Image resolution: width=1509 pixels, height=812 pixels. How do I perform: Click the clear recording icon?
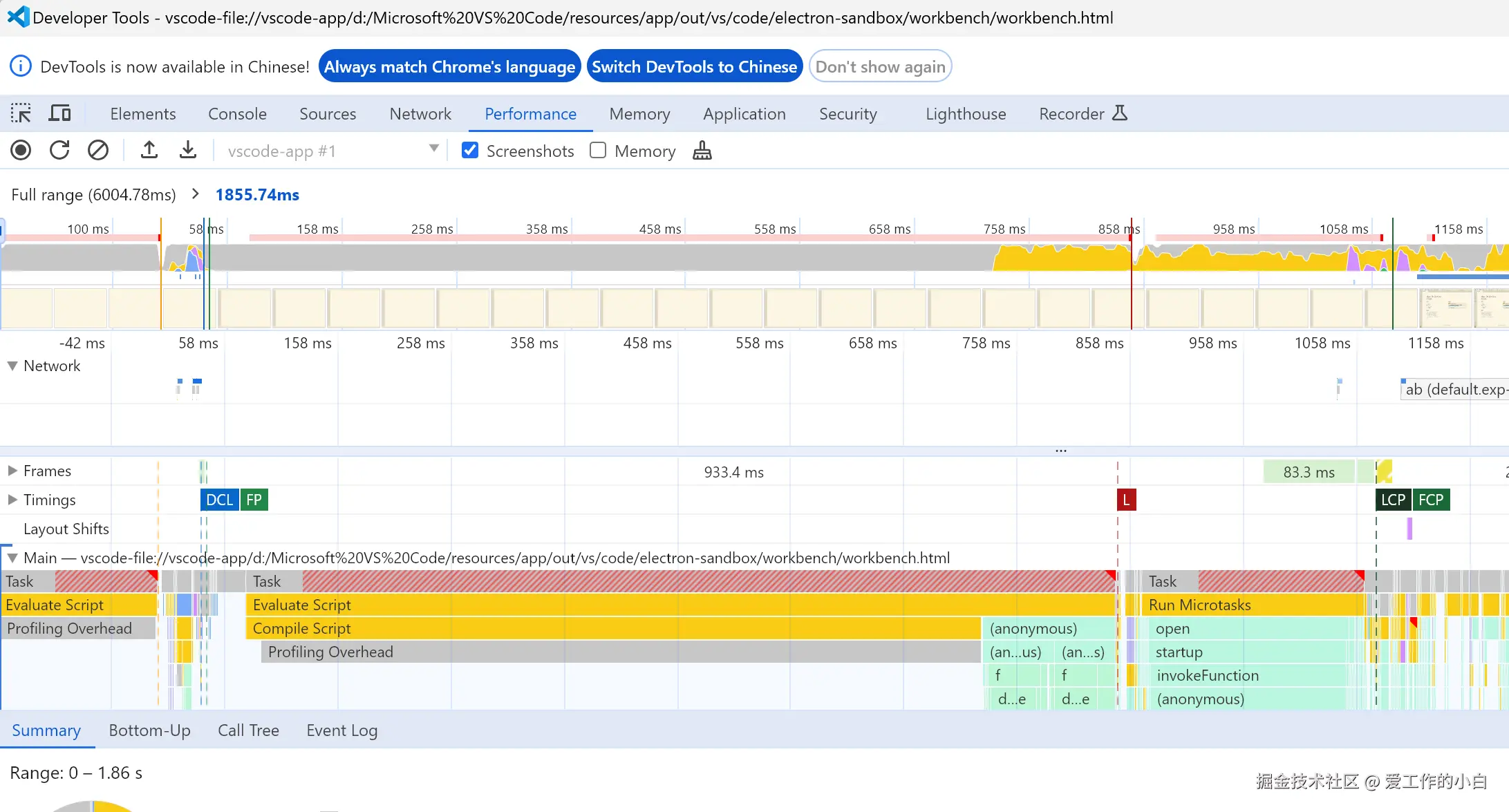(98, 150)
